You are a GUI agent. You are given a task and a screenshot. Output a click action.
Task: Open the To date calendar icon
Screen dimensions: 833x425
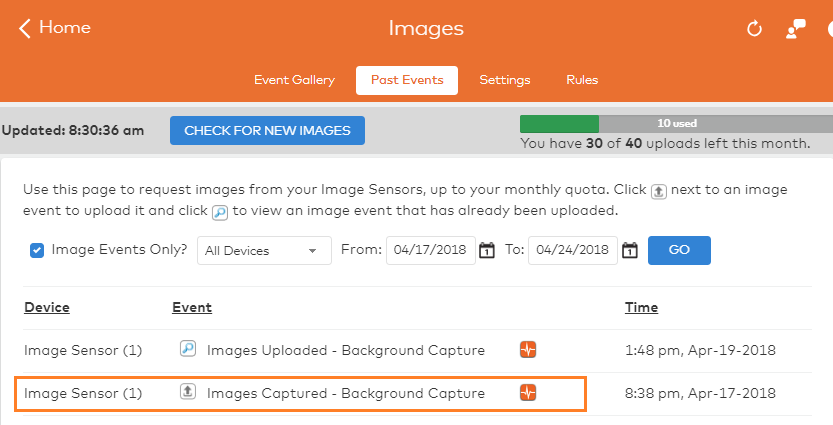tap(630, 250)
